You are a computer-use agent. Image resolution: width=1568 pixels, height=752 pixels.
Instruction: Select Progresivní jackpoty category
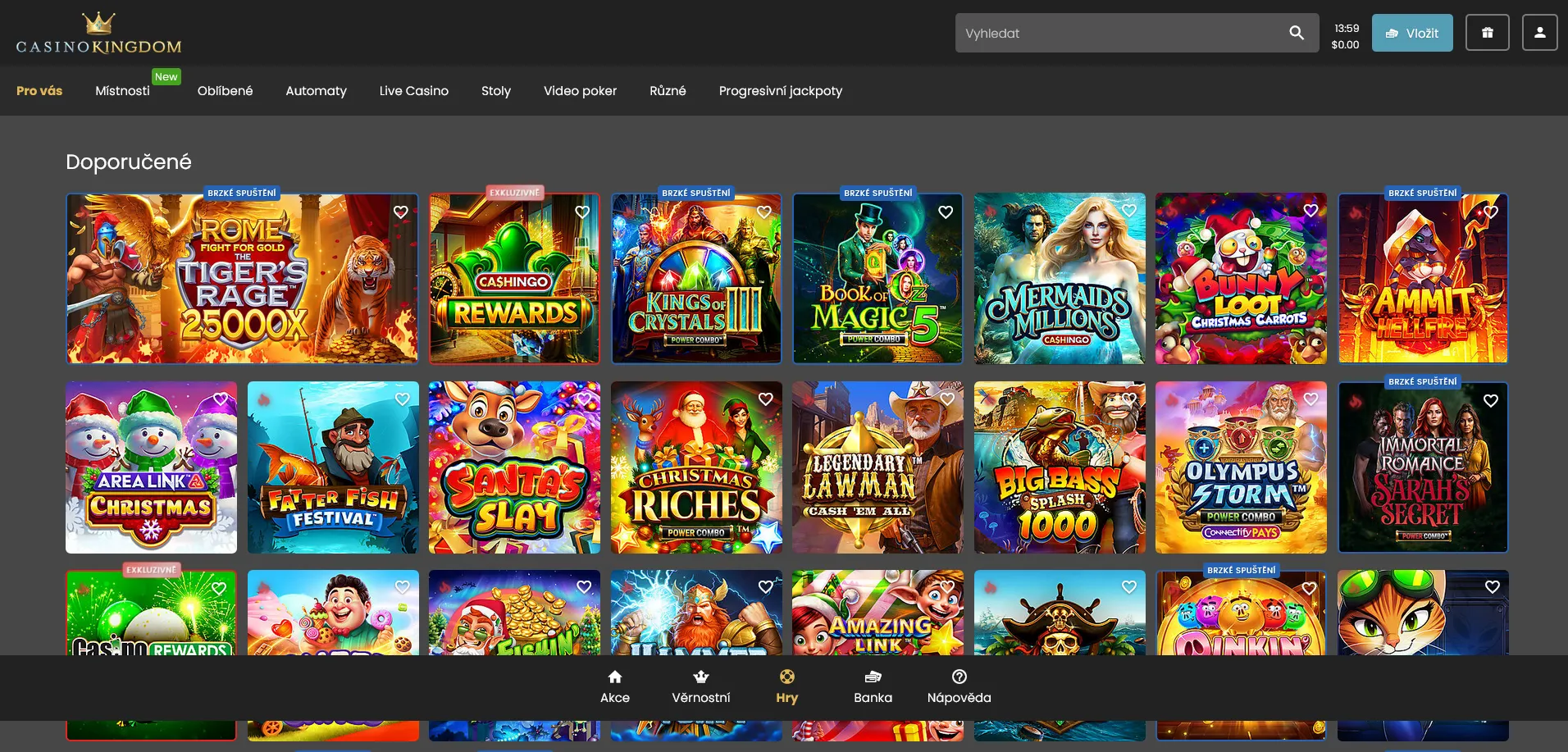(x=780, y=91)
